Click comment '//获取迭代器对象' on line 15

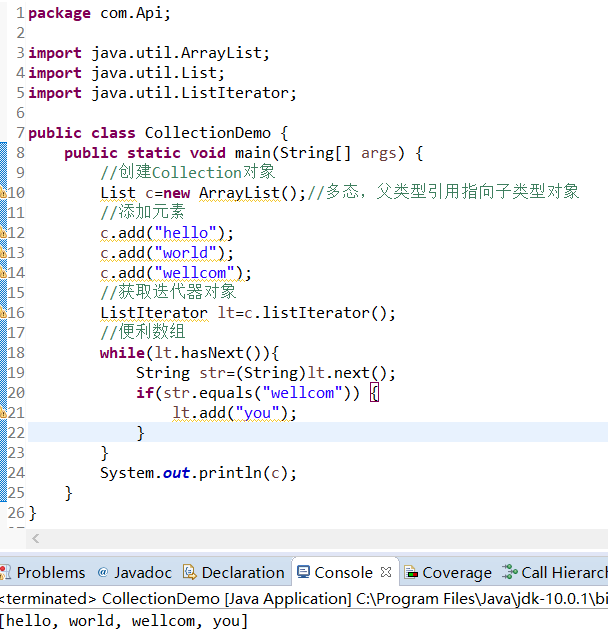coord(168,292)
